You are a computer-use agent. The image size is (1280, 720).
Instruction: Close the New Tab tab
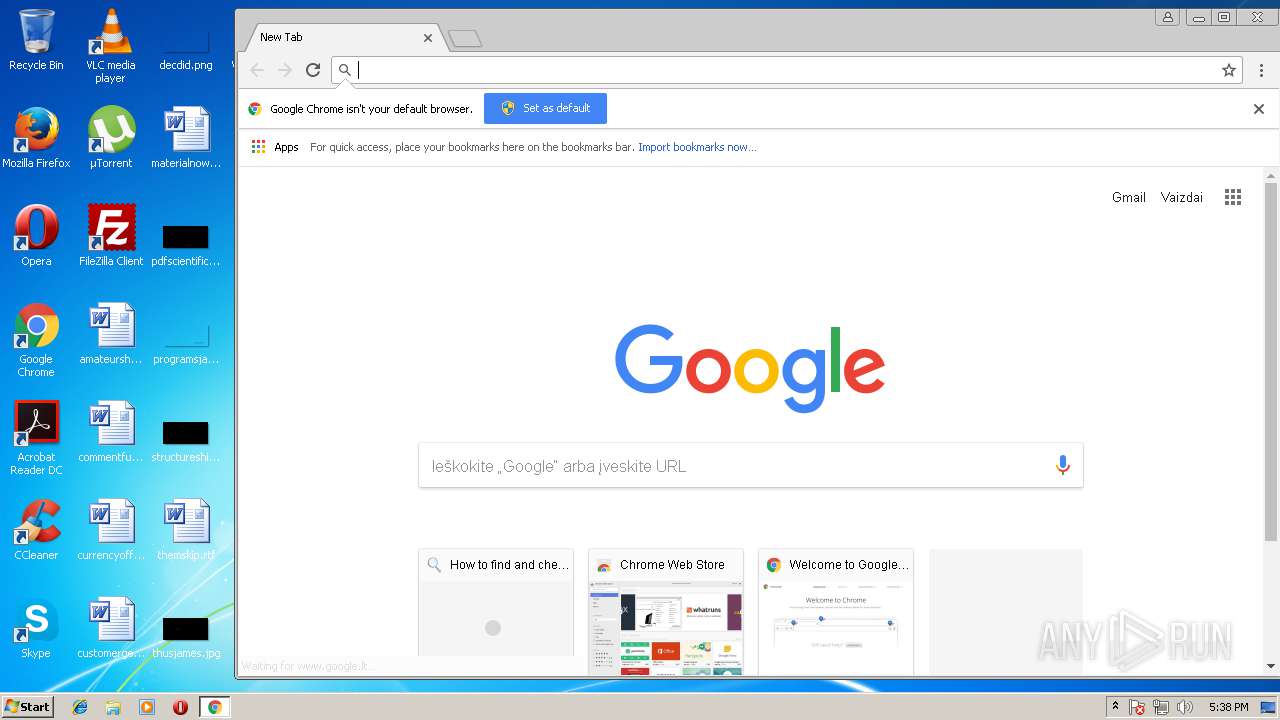coord(428,37)
